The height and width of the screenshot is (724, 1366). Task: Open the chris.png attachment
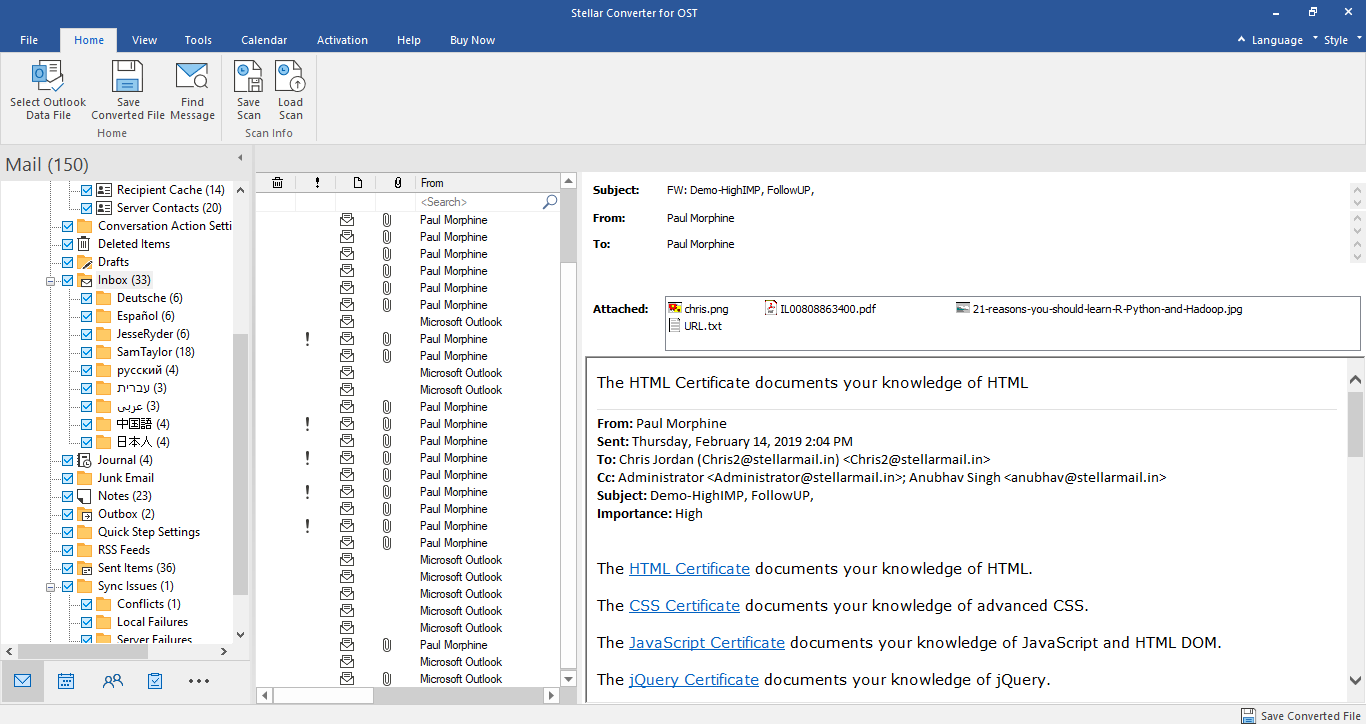point(705,309)
